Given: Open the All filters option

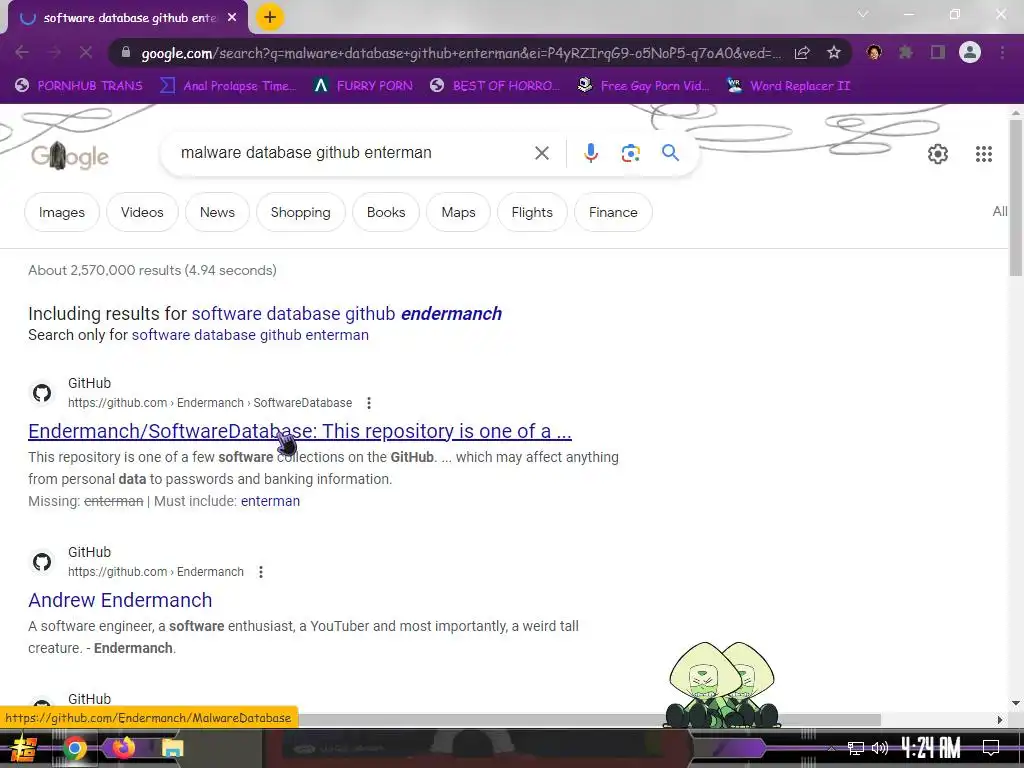Looking at the screenshot, I should [1000, 211].
